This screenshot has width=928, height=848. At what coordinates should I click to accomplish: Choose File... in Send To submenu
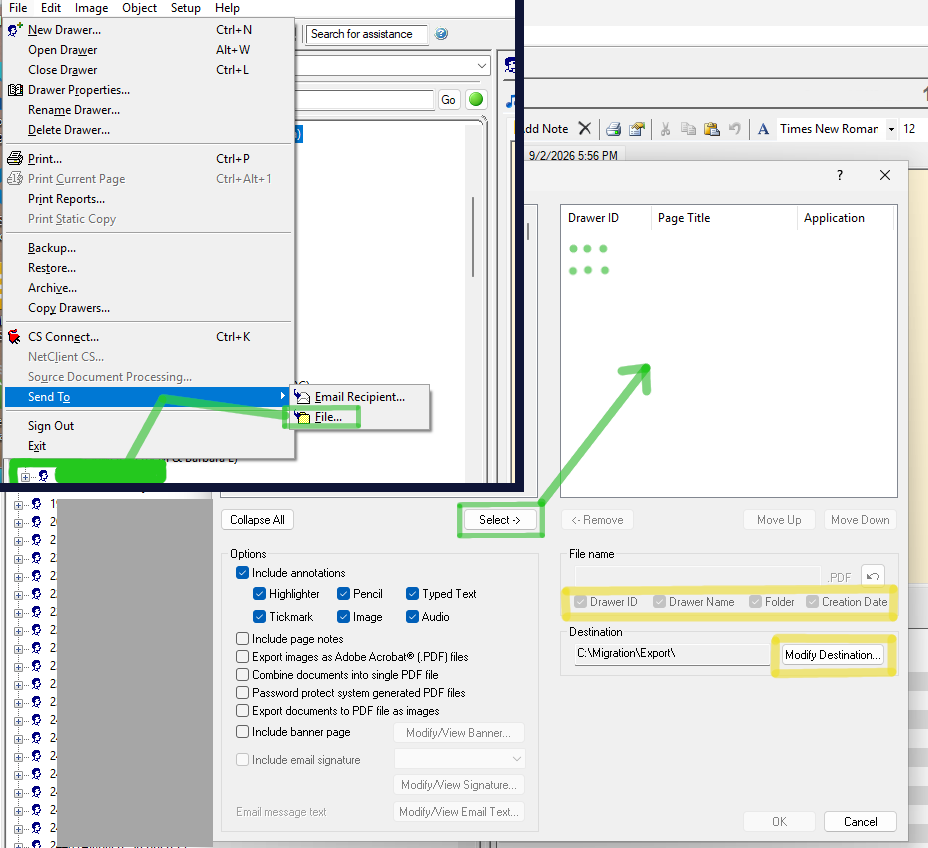click(x=360, y=417)
